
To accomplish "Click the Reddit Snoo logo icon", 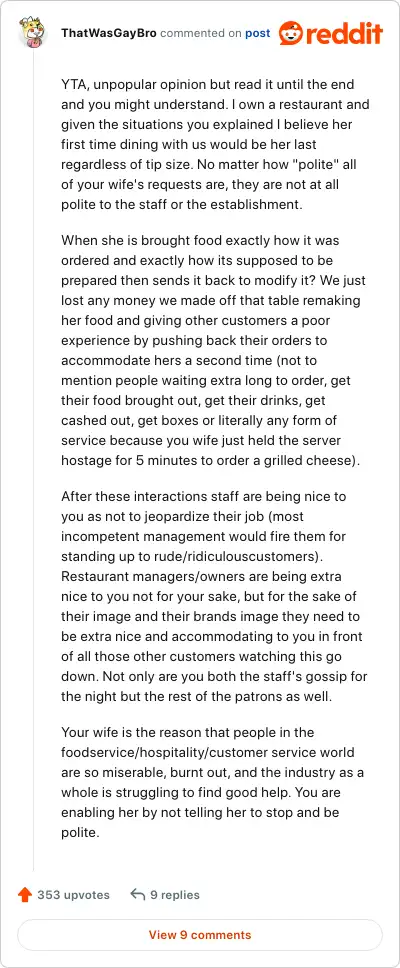I will coord(290,33).
